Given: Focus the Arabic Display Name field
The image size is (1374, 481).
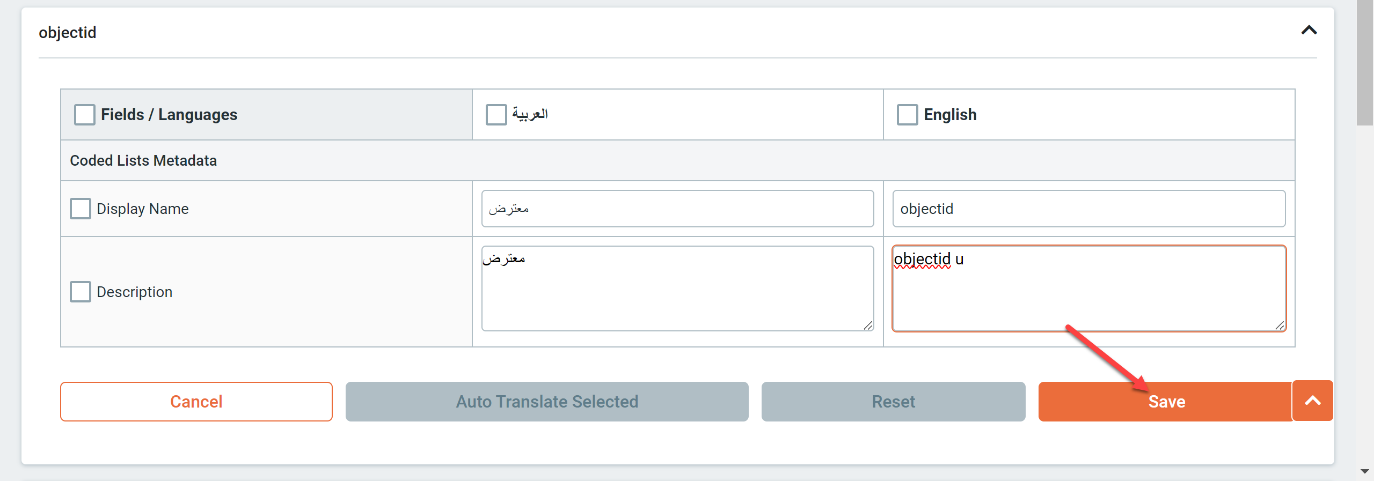Looking at the screenshot, I should tap(678, 209).
